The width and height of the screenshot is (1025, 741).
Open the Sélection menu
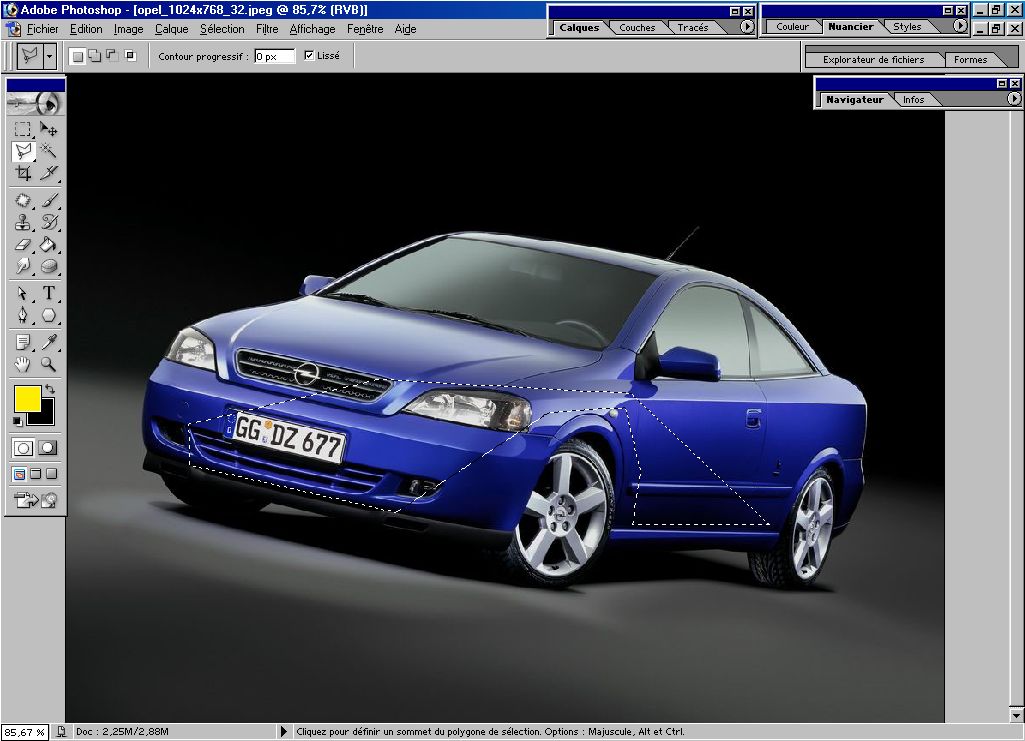click(x=222, y=29)
